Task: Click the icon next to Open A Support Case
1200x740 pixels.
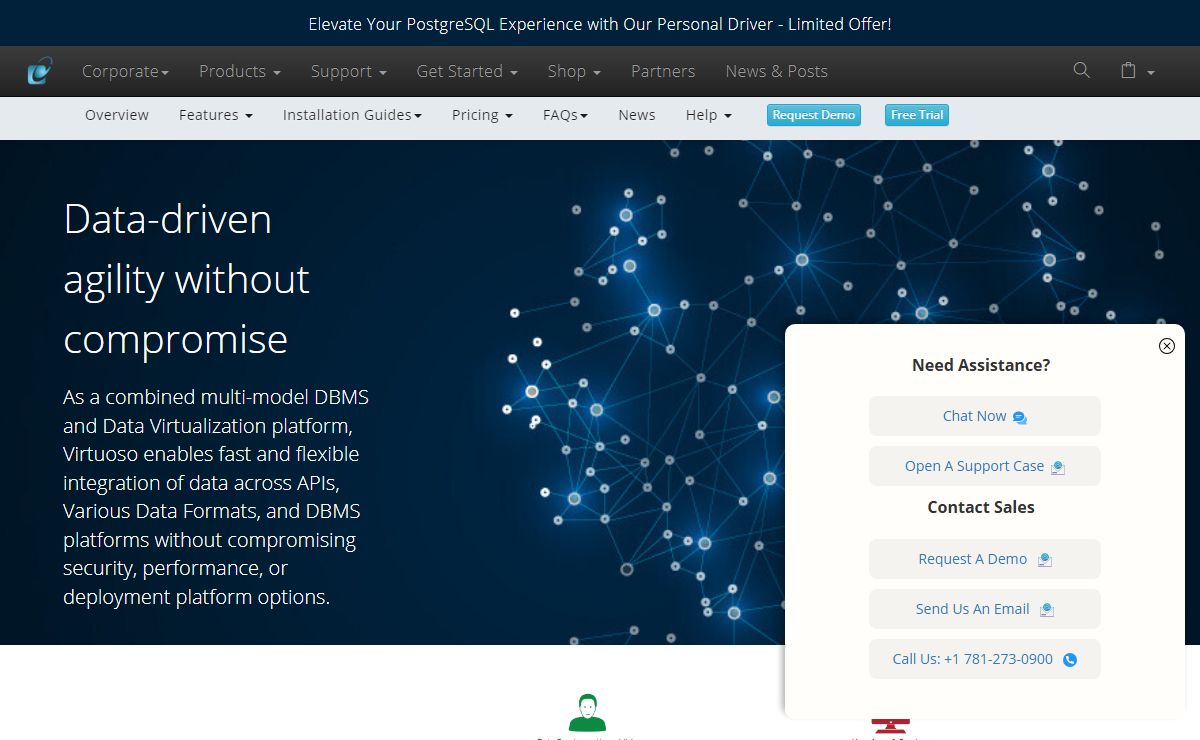Action: click(1058, 467)
